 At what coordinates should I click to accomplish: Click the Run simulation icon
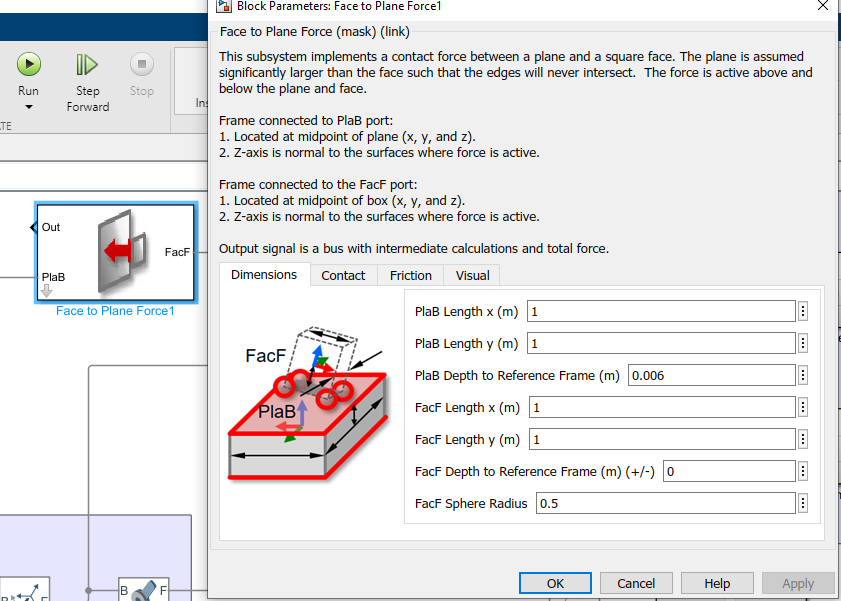[x=29, y=64]
